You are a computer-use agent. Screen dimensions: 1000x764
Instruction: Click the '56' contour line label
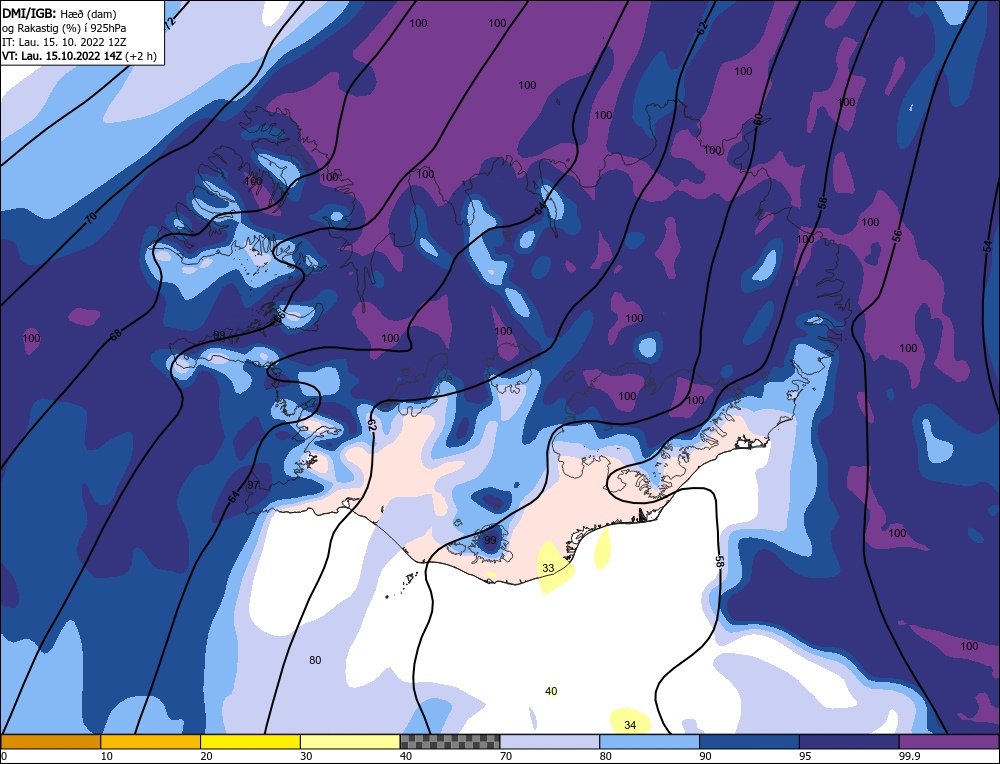897,236
